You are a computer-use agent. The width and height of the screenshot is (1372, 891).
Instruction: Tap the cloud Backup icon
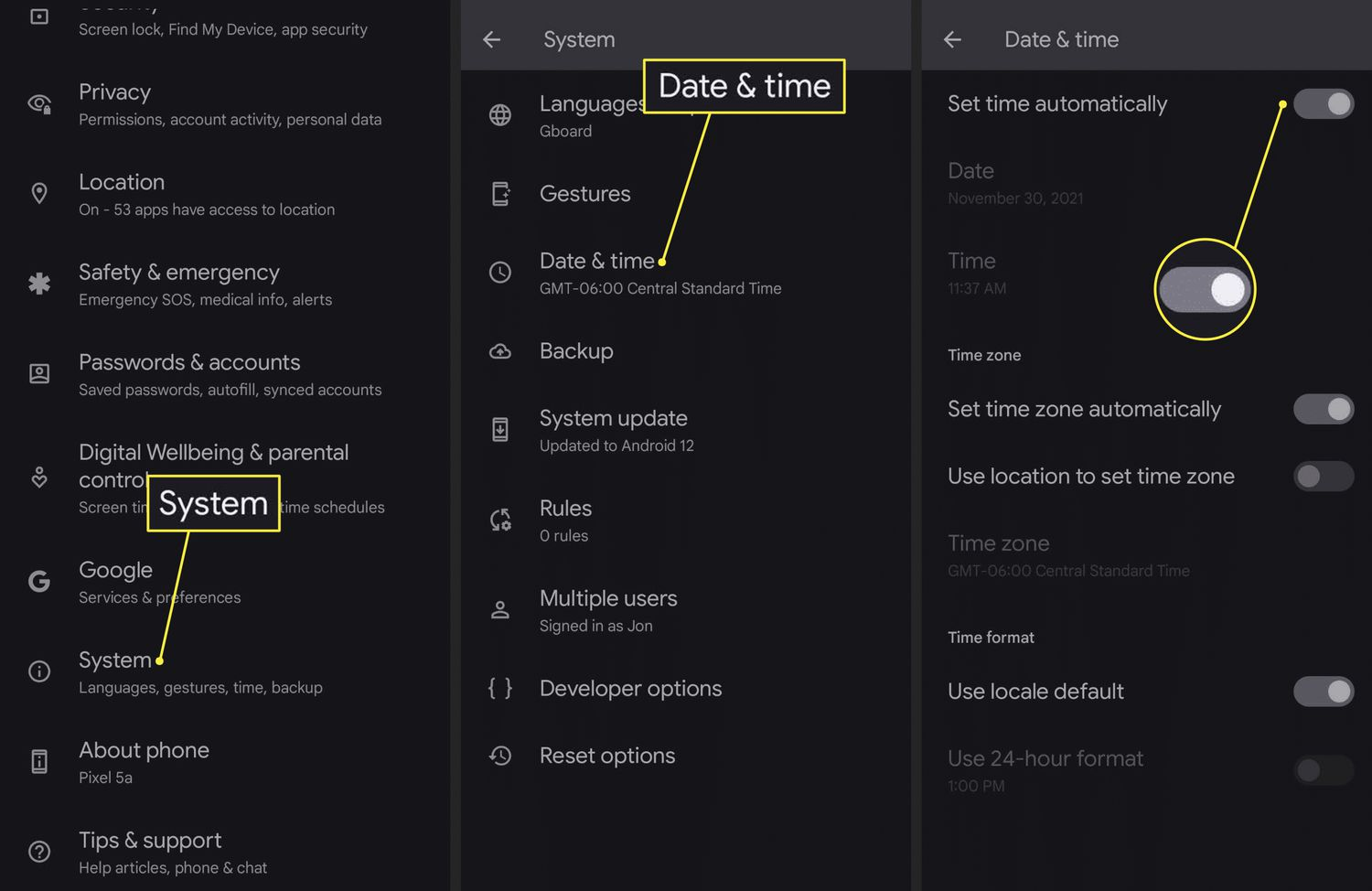point(500,351)
